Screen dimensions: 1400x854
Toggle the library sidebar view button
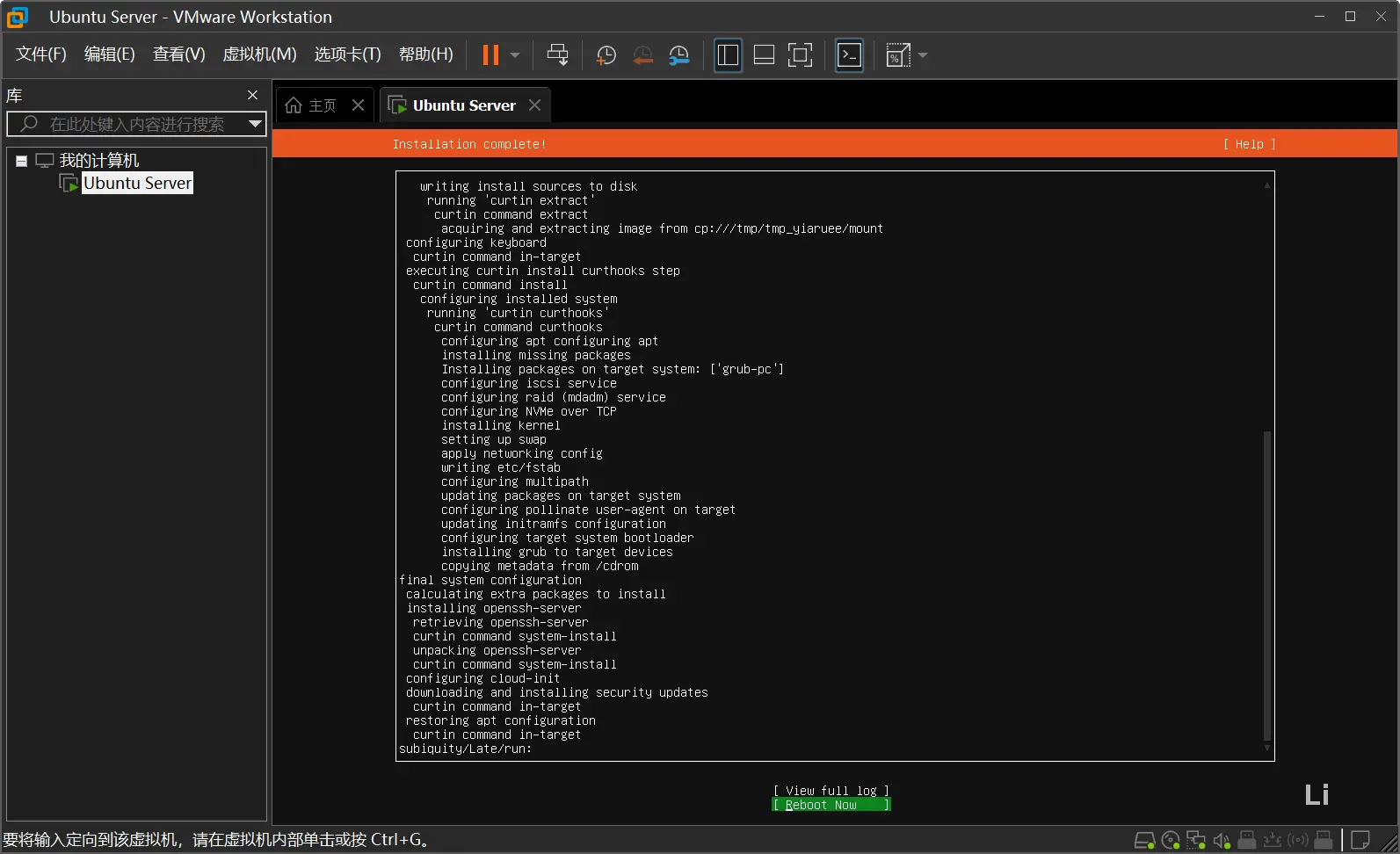[x=728, y=55]
